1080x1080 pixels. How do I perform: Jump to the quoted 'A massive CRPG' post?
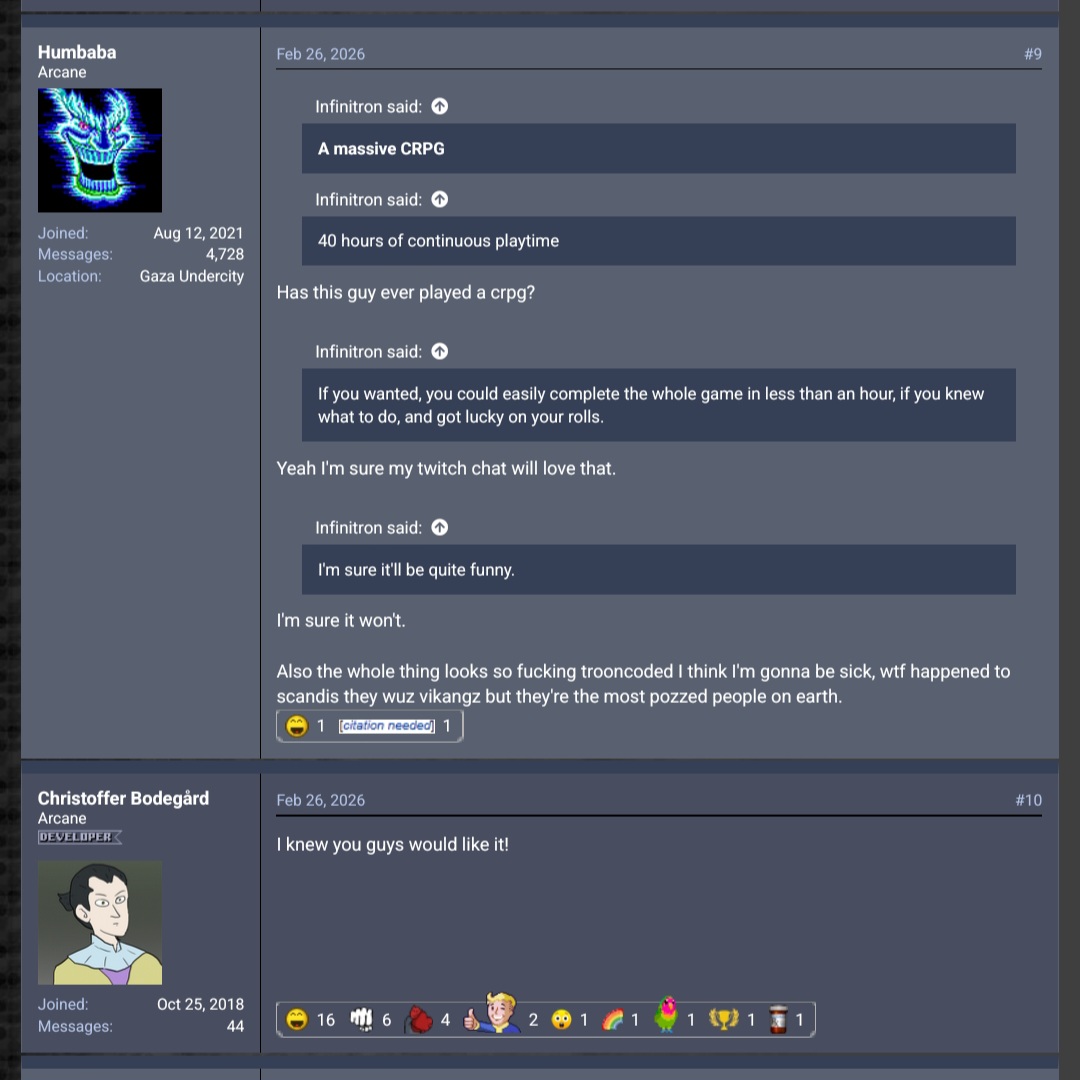point(439,106)
